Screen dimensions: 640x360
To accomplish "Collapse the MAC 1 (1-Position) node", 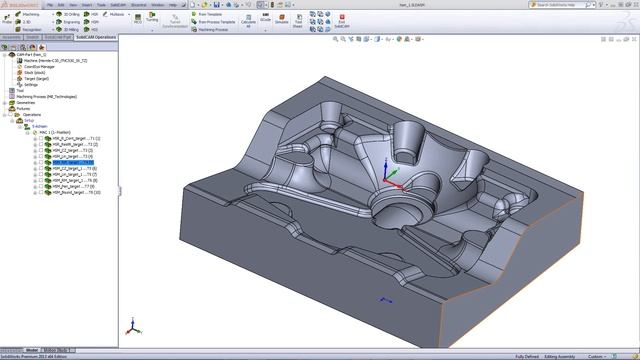I will tap(27, 133).
